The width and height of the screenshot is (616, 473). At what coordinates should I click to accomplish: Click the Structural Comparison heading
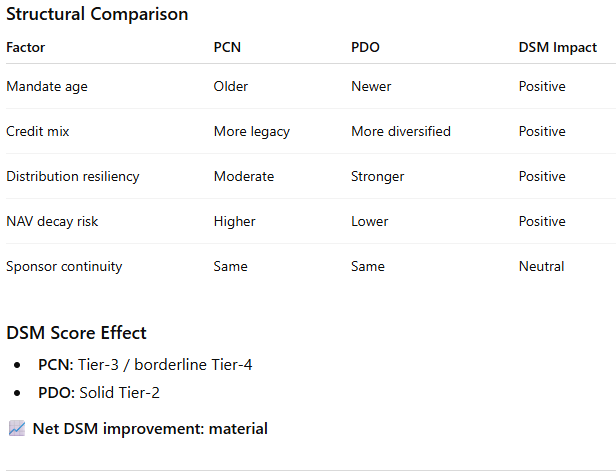97,15
